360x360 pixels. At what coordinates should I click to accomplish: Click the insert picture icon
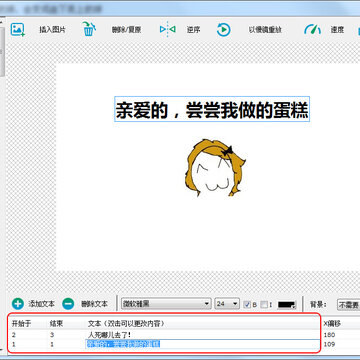[18, 30]
